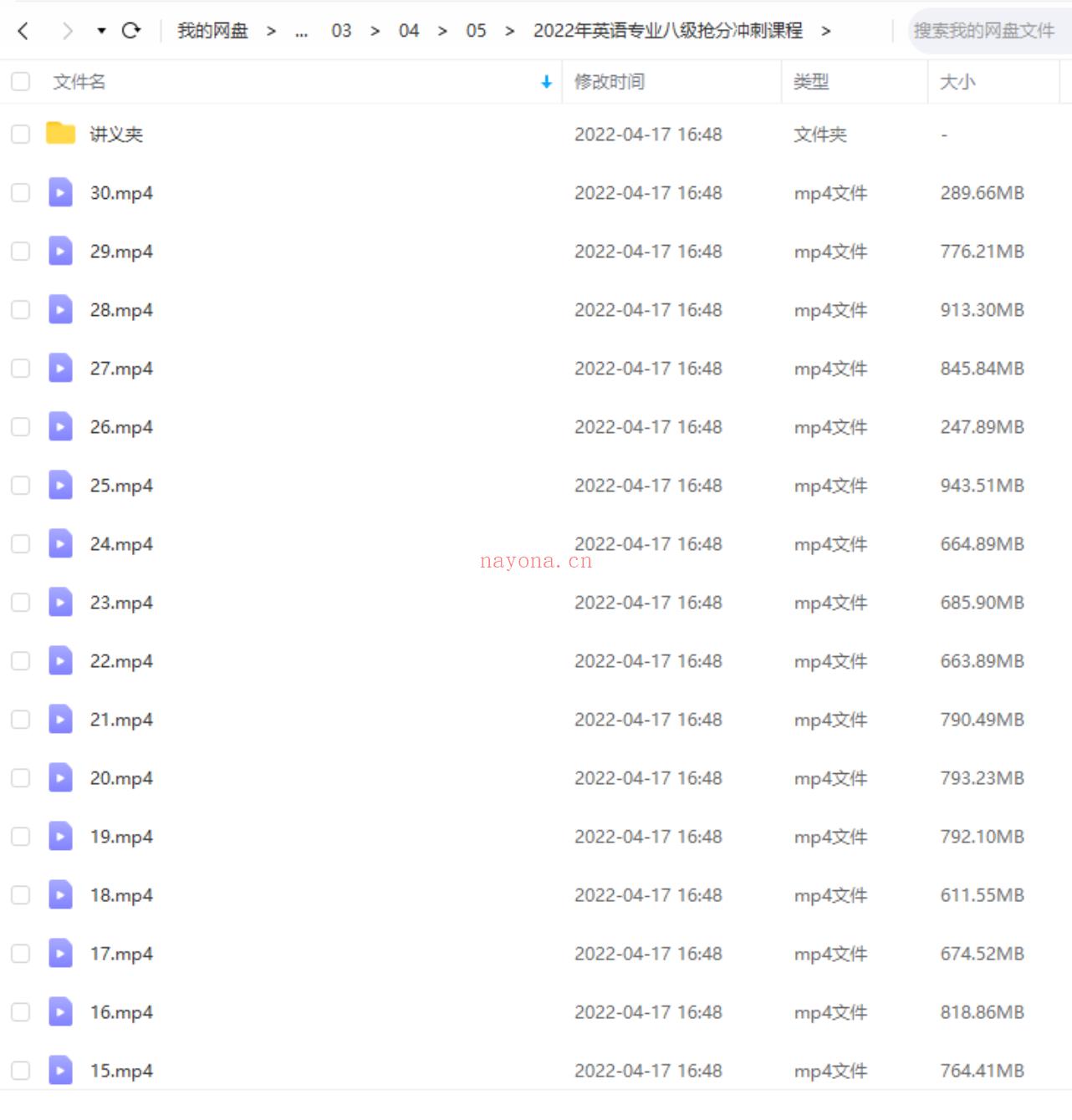Navigate to breadcrumb folder 05
Screen dimensions: 1072x1120
click(x=476, y=31)
